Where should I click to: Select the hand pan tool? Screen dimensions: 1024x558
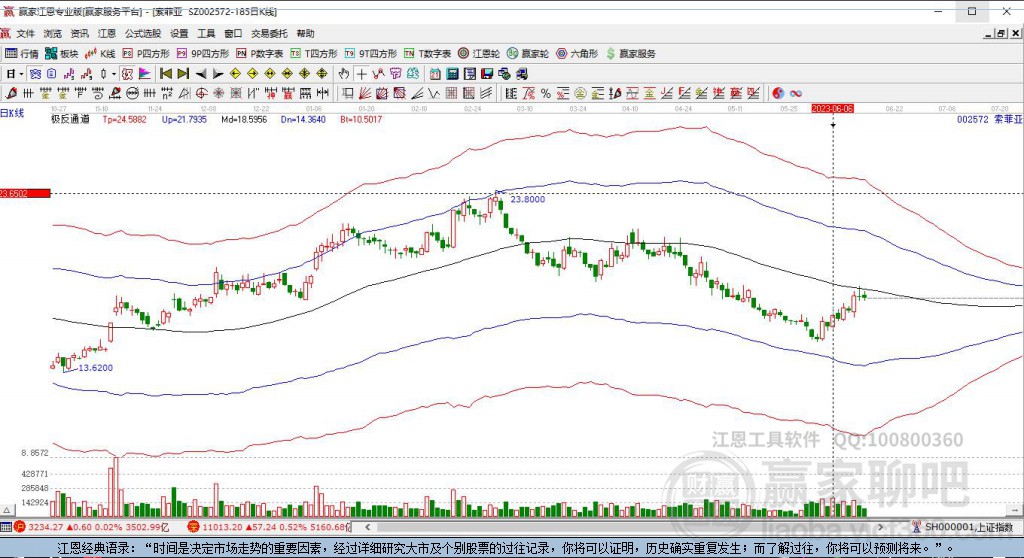coord(344,74)
